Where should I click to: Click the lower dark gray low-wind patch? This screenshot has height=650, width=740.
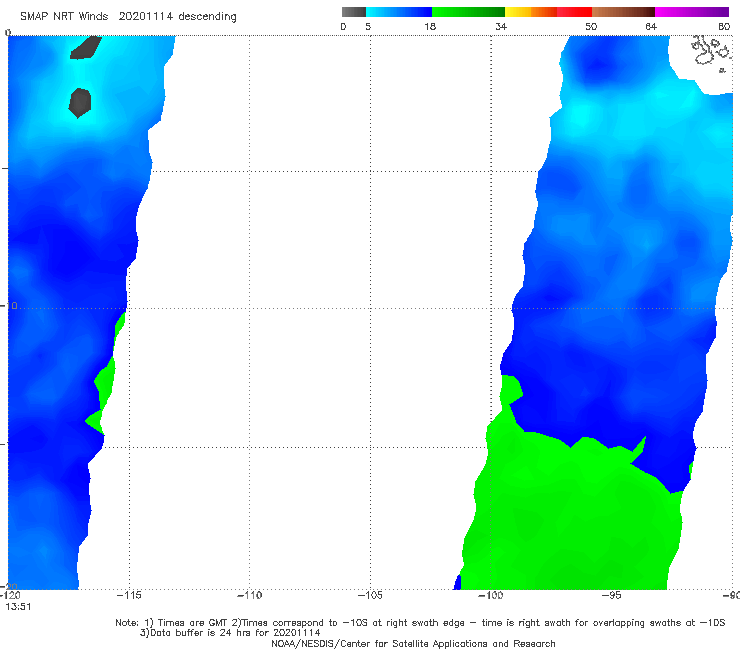pos(80,102)
